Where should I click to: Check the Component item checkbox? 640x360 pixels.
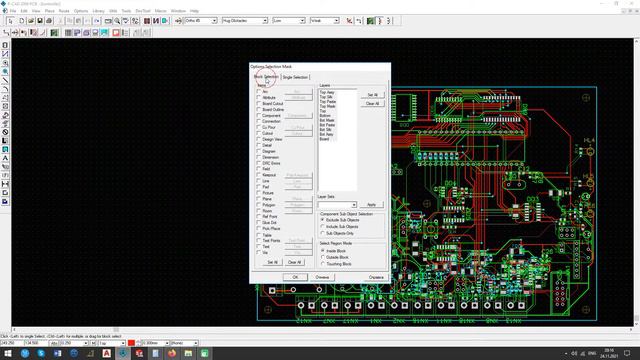(258, 116)
